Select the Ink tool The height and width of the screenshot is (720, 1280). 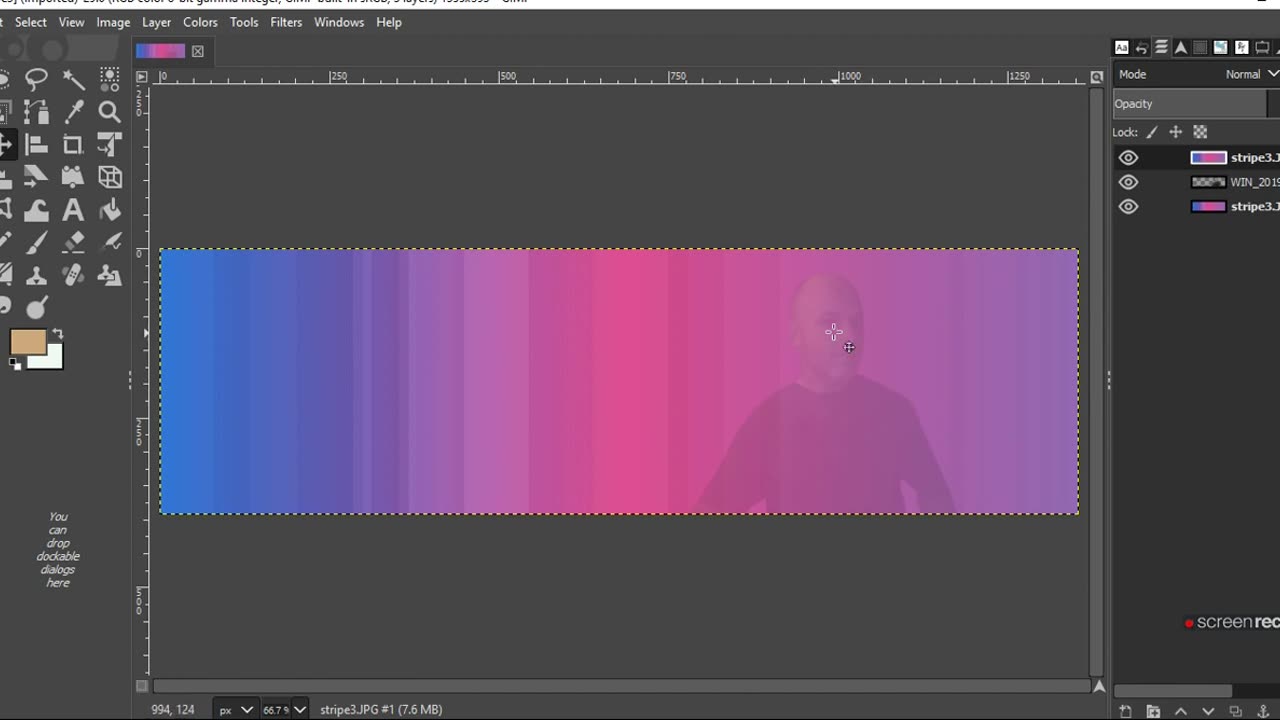click(x=110, y=242)
